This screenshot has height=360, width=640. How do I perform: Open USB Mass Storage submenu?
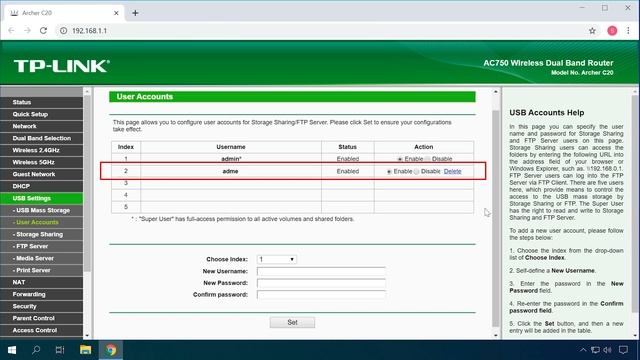point(41,210)
